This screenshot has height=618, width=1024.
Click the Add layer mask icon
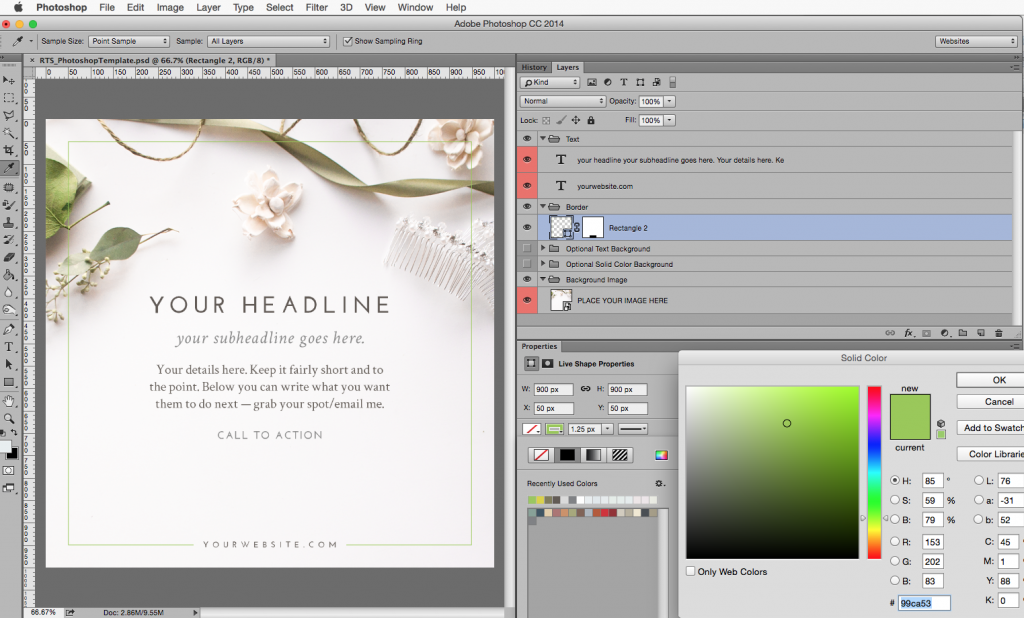pos(925,333)
